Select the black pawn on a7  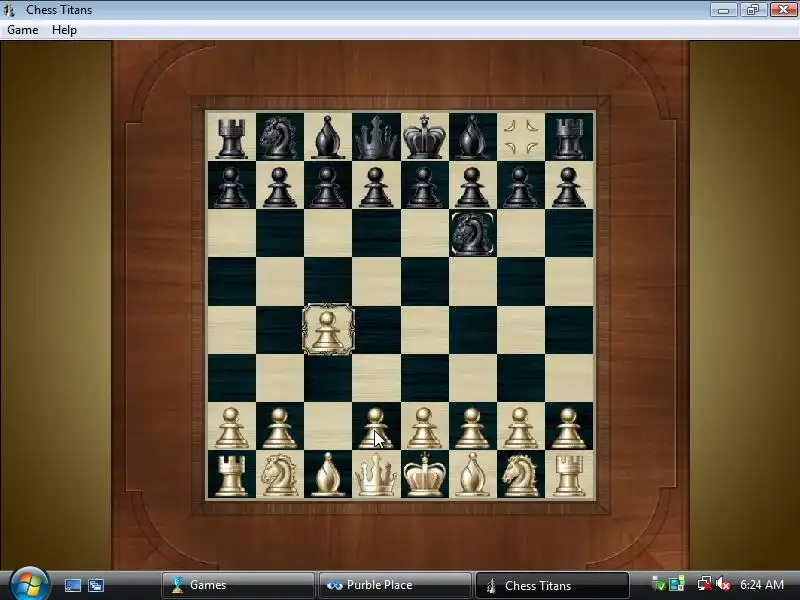231,186
